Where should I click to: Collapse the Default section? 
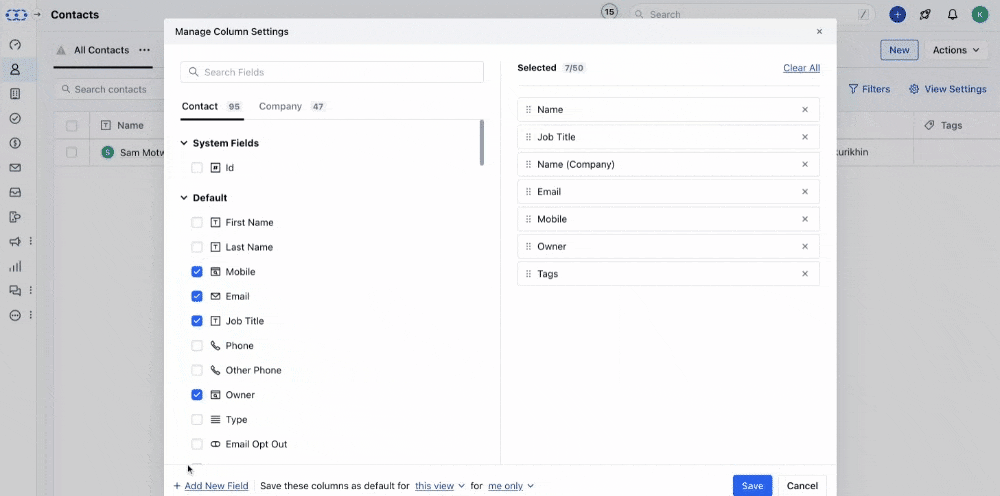pyautogui.click(x=184, y=198)
